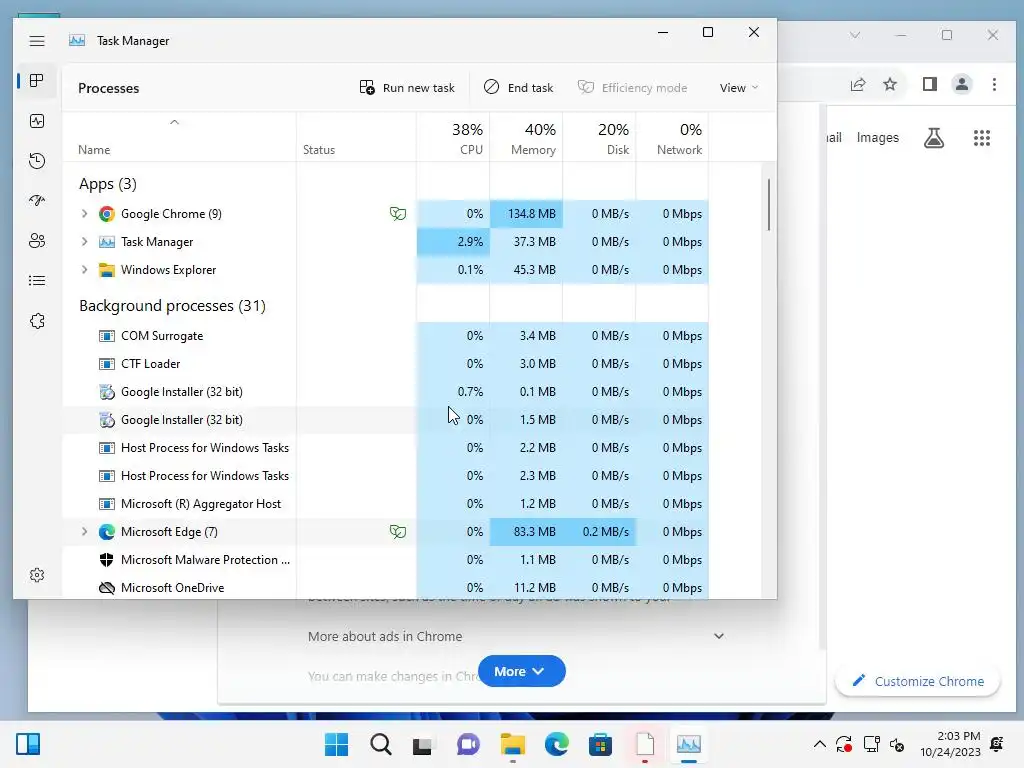This screenshot has height=768, width=1024.
Task: Select Microsoft (R) Aggregator Host process
Action: click(x=385, y=504)
